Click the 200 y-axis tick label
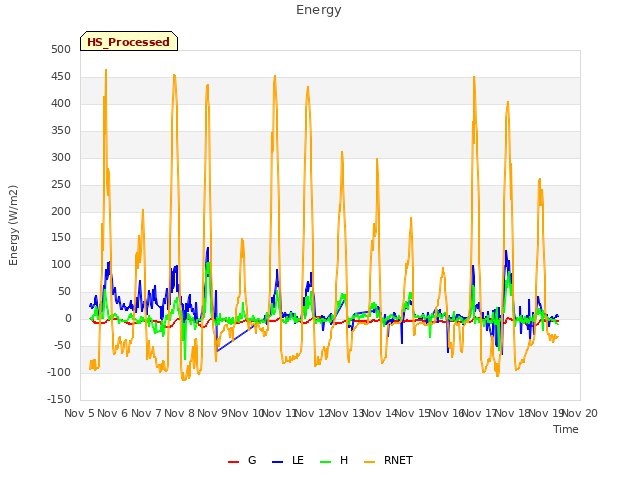 point(61,211)
